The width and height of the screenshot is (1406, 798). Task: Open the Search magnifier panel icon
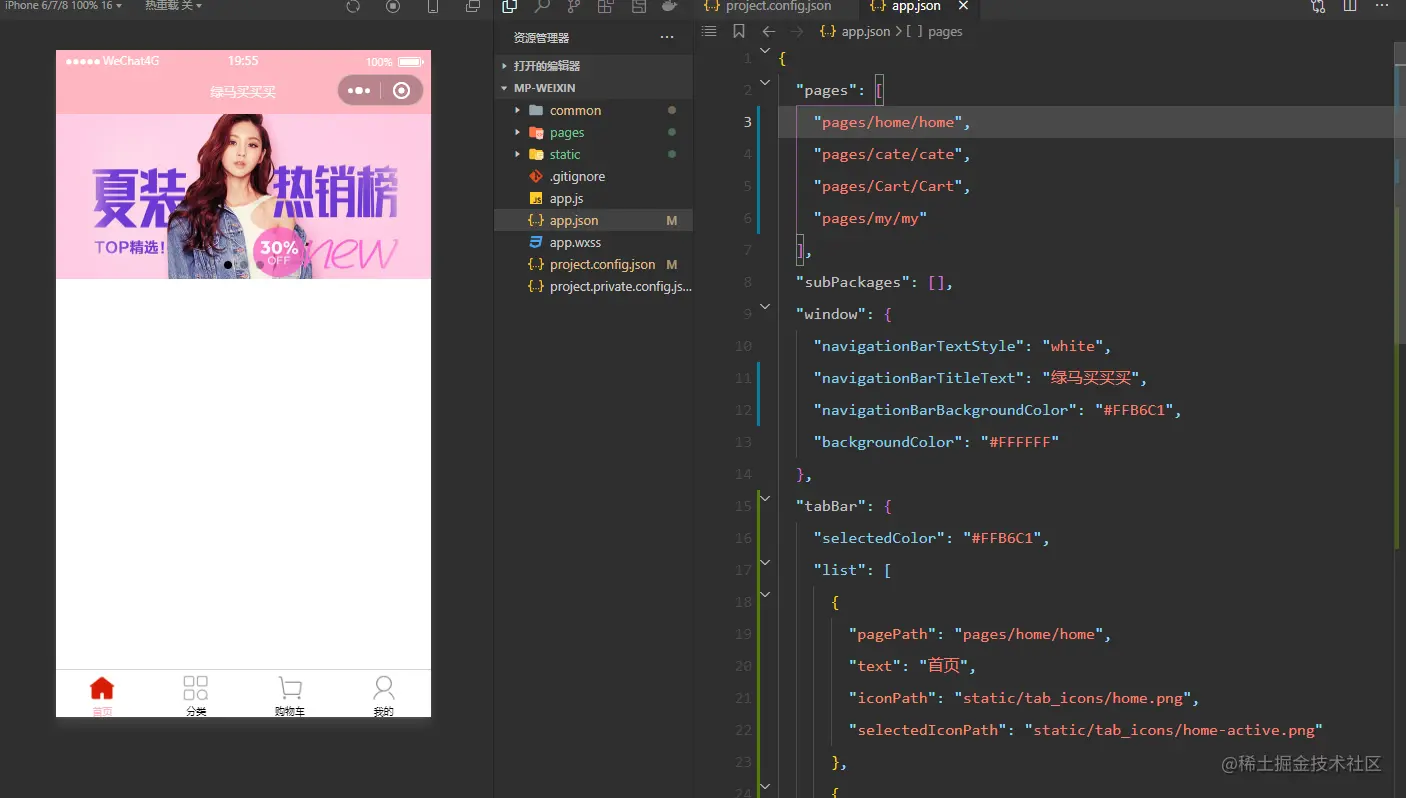[542, 6]
